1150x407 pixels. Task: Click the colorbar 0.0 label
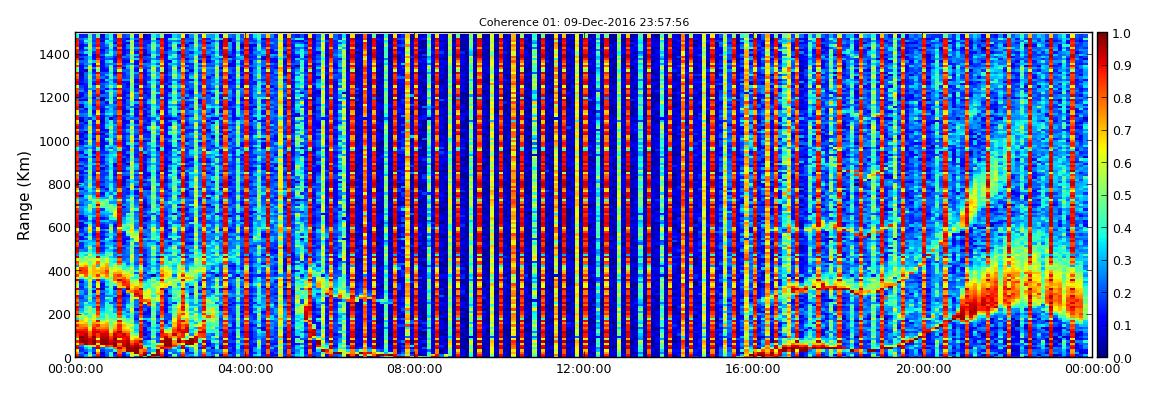coord(1121,357)
